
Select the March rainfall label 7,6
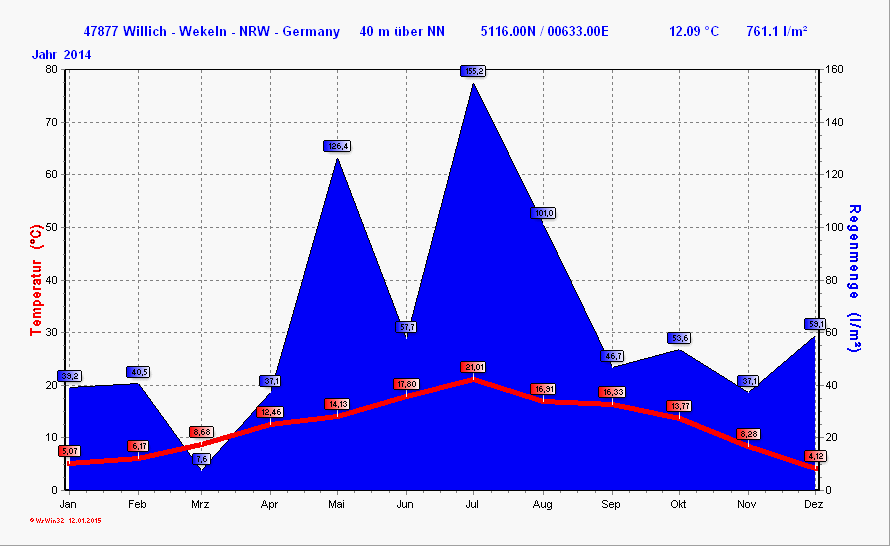point(201,459)
